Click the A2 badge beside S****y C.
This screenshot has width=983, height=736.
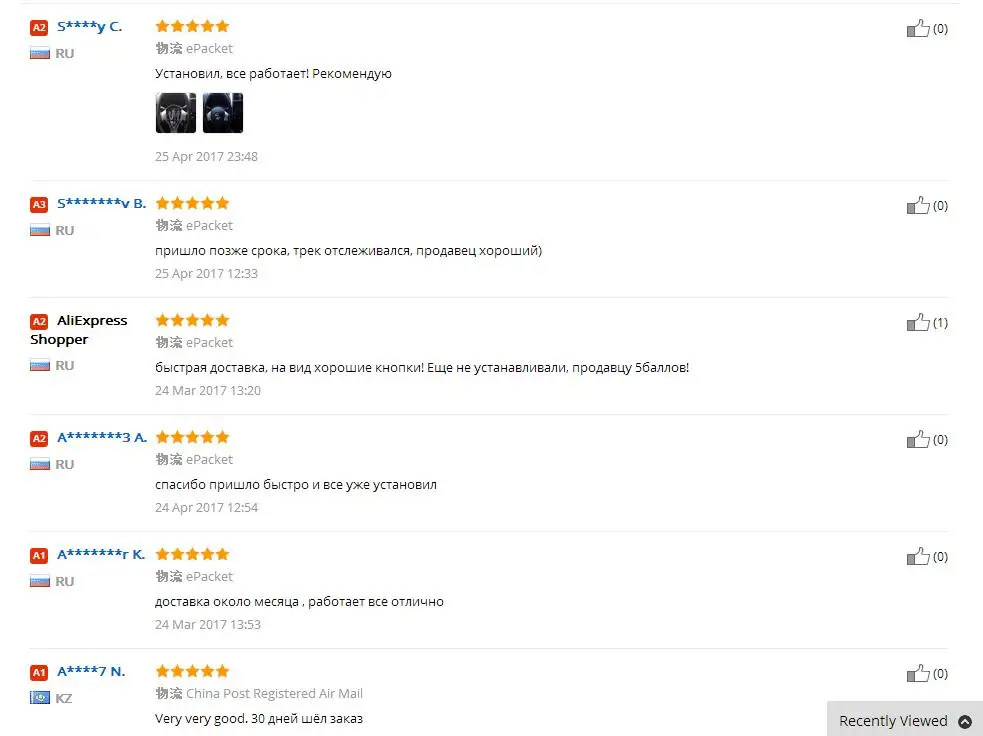click(x=39, y=28)
